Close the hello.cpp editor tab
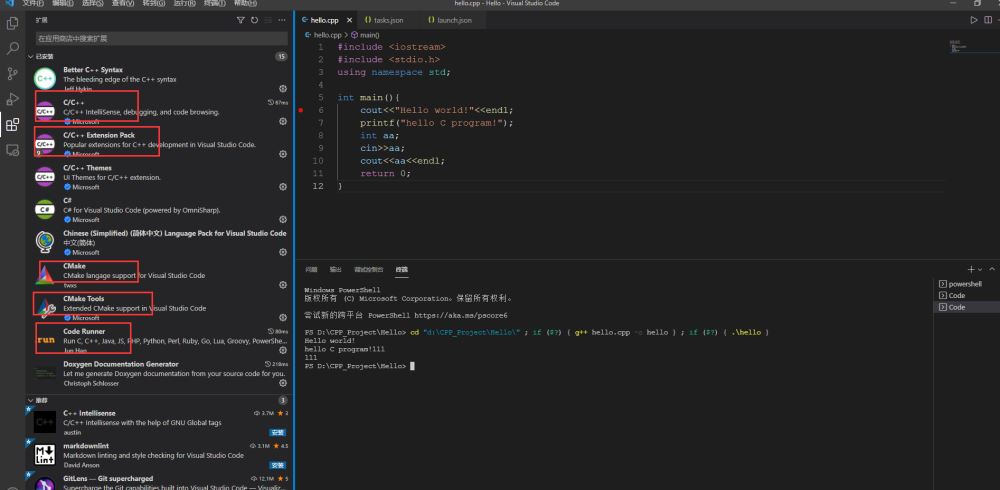The width and height of the screenshot is (1000, 490). [349, 20]
